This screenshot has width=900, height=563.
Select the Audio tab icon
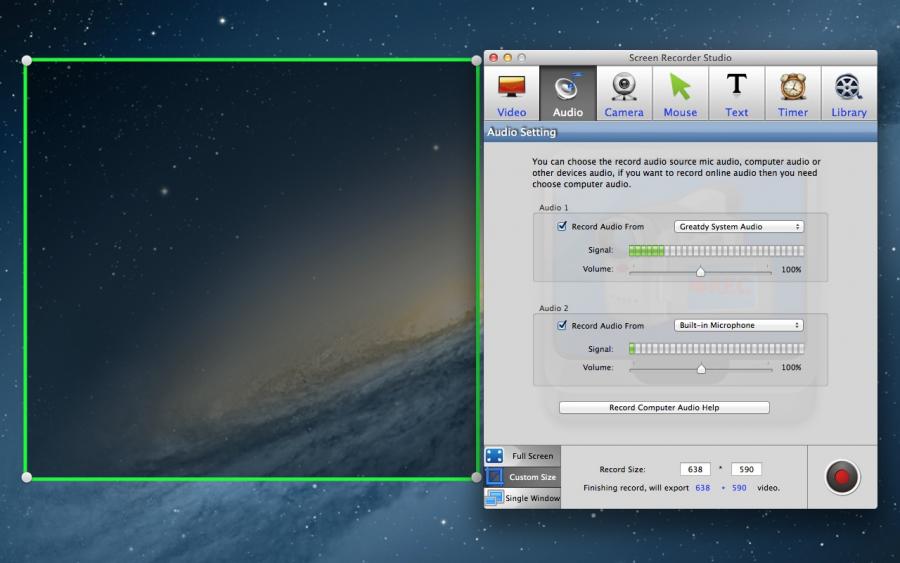[x=568, y=94]
